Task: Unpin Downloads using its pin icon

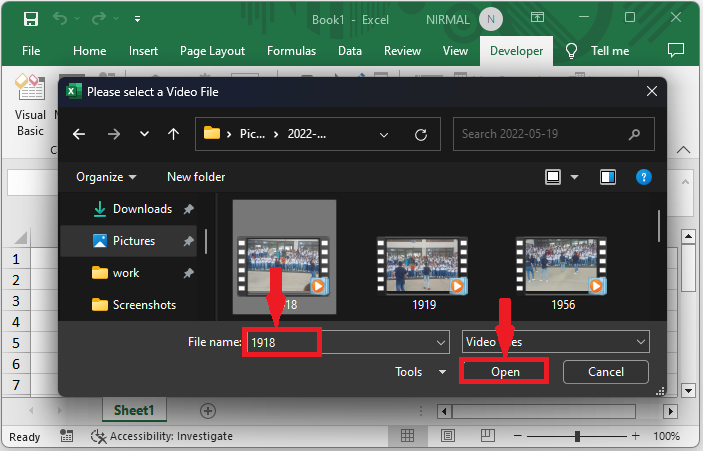Action: tap(188, 209)
